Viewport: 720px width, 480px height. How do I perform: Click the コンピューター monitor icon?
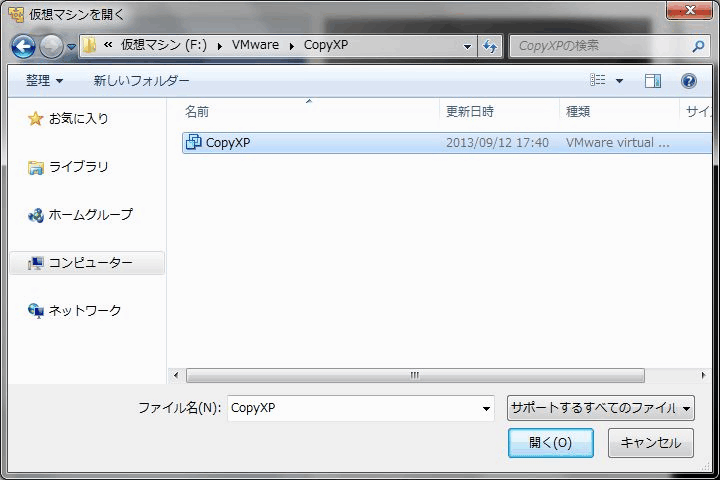(x=35, y=263)
